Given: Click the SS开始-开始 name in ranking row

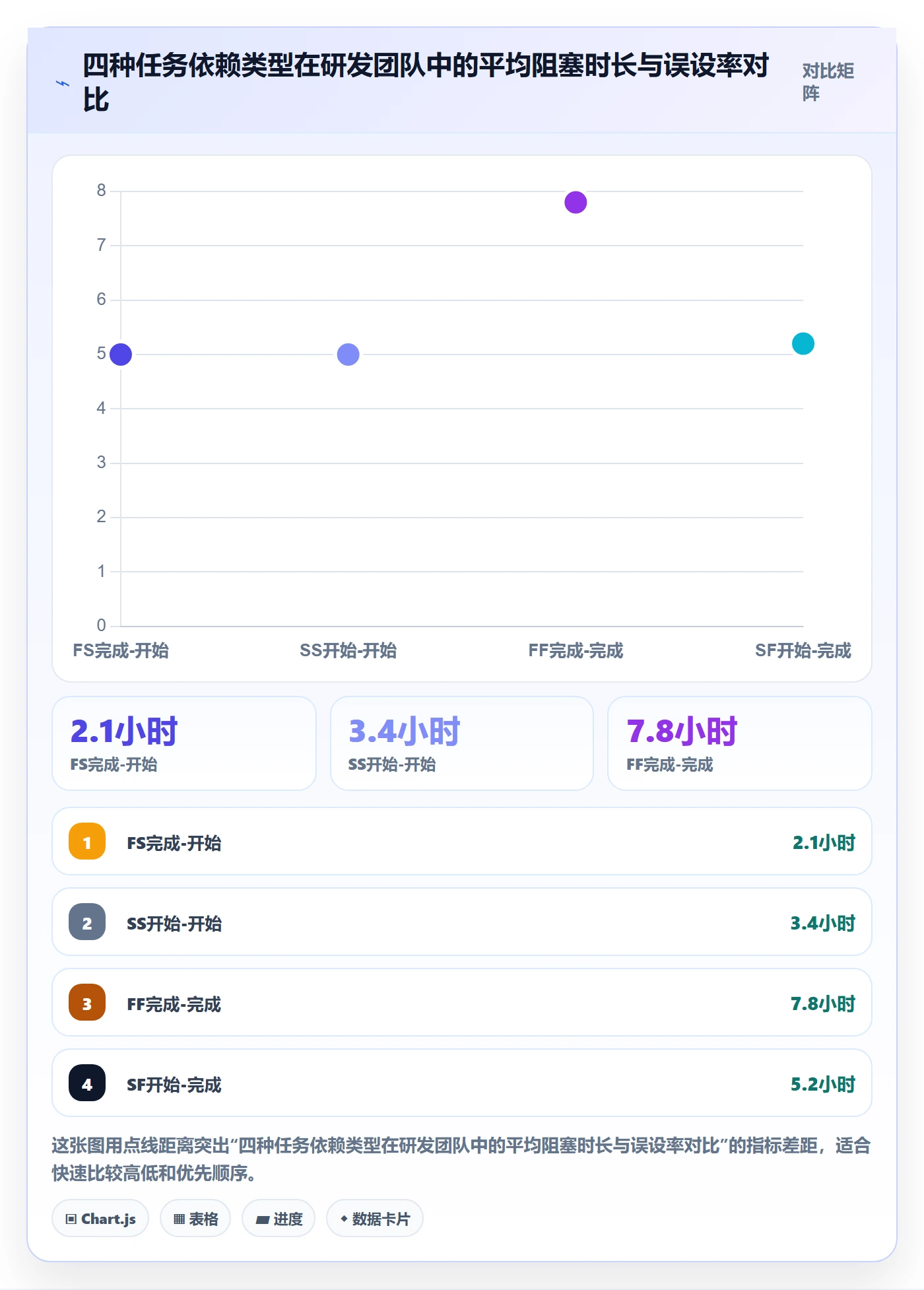Looking at the screenshot, I should (174, 924).
